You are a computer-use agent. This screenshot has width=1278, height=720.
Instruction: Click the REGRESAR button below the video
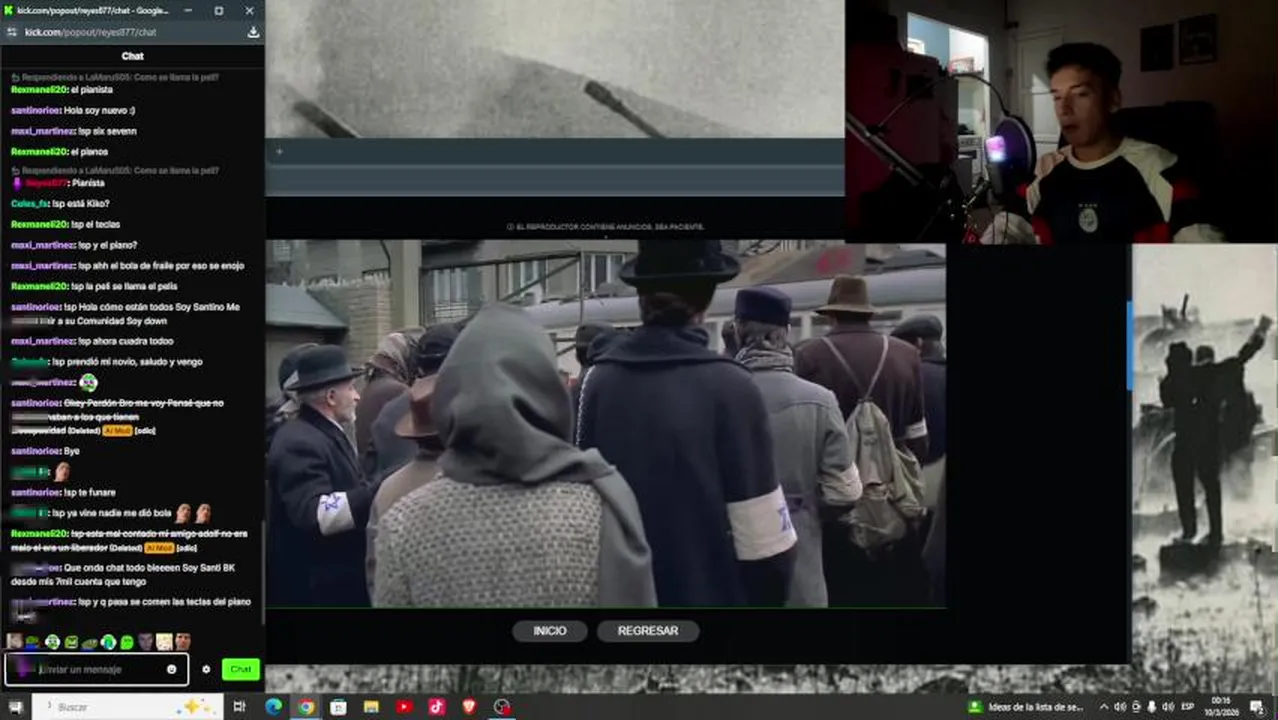(648, 631)
